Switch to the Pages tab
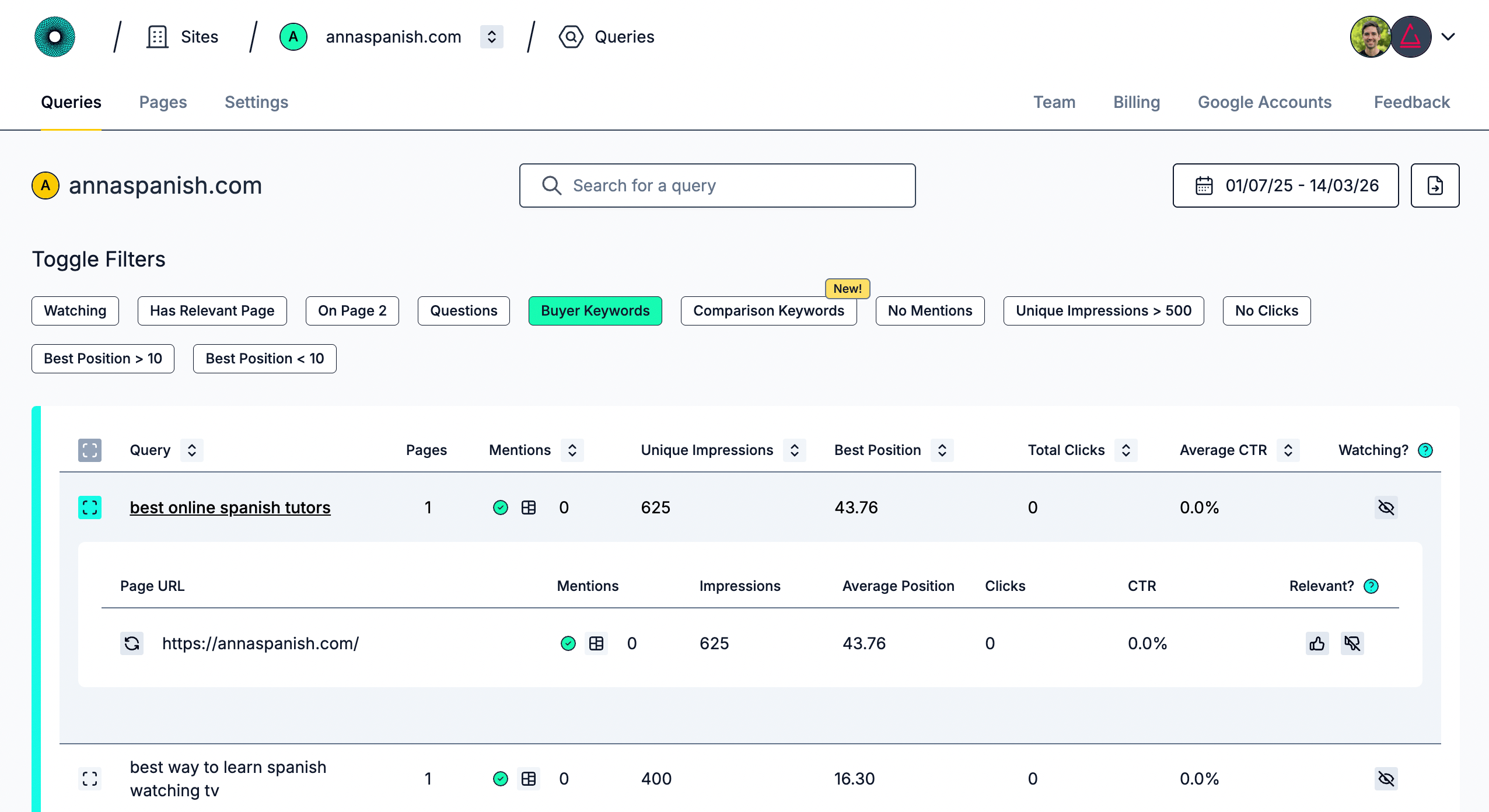This screenshot has height=812, width=1489. coord(163,102)
